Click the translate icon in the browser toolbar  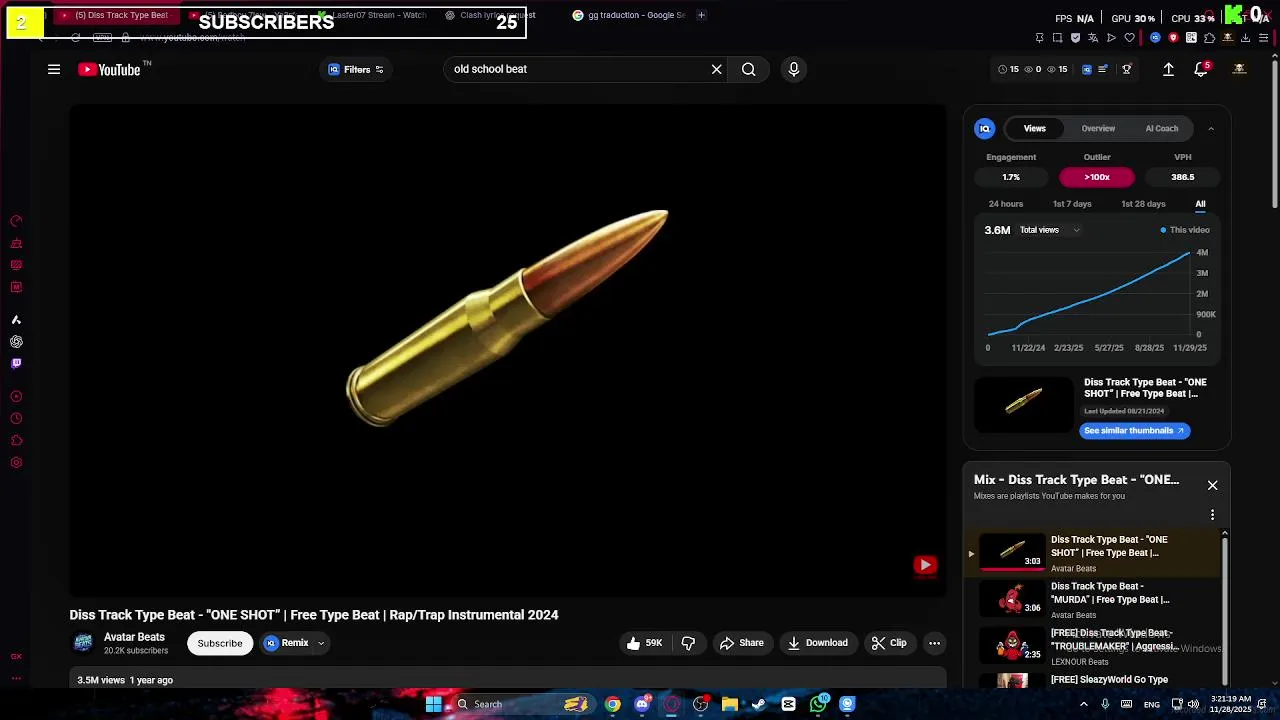1093,38
